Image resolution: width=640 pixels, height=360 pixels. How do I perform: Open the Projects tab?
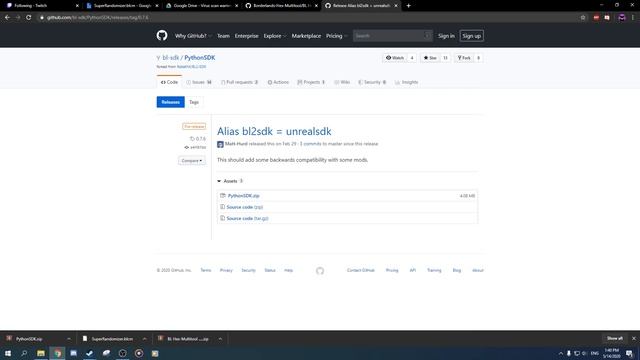[x=311, y=82]
